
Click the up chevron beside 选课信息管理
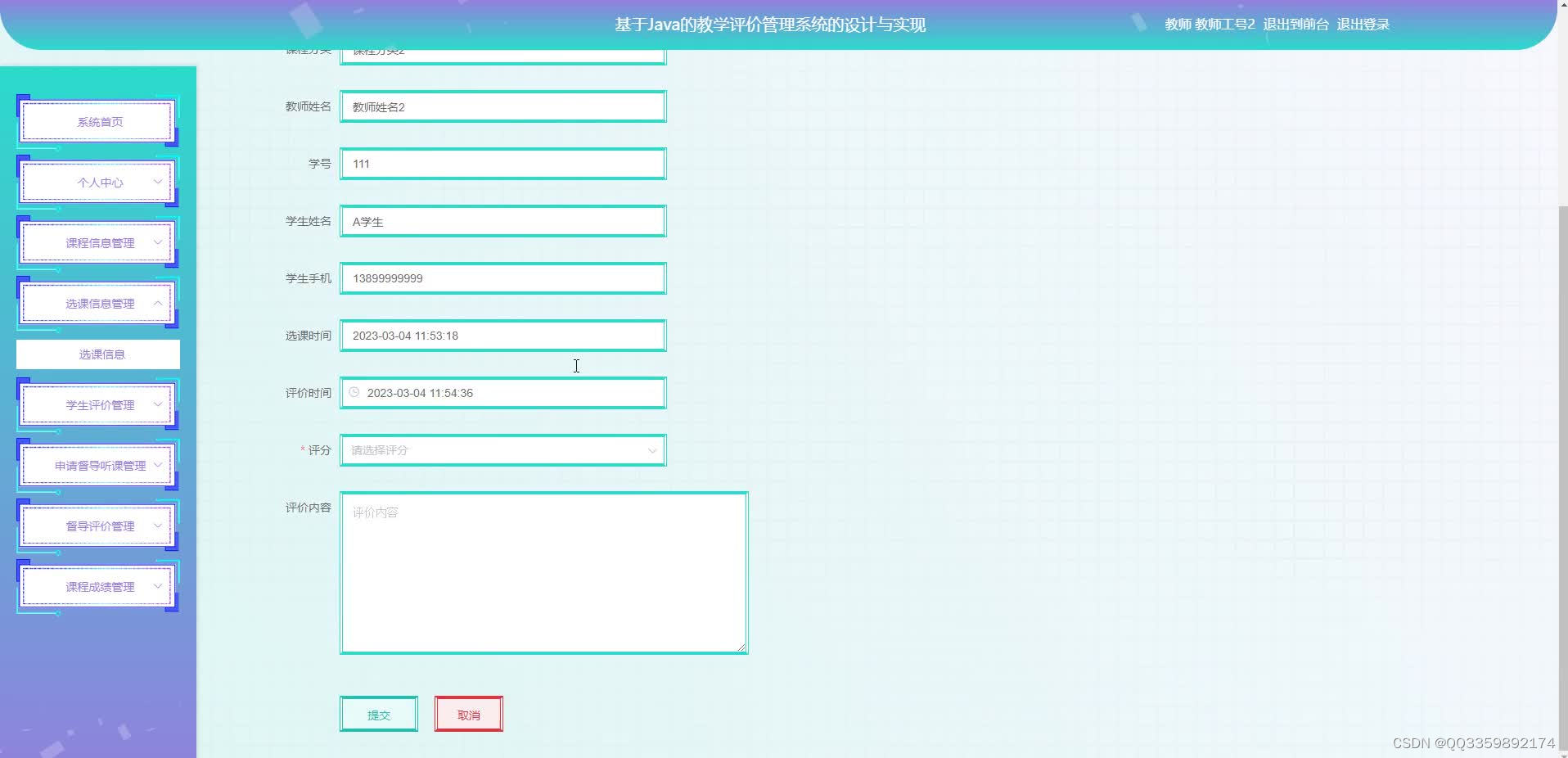click(x=158, y=303)
